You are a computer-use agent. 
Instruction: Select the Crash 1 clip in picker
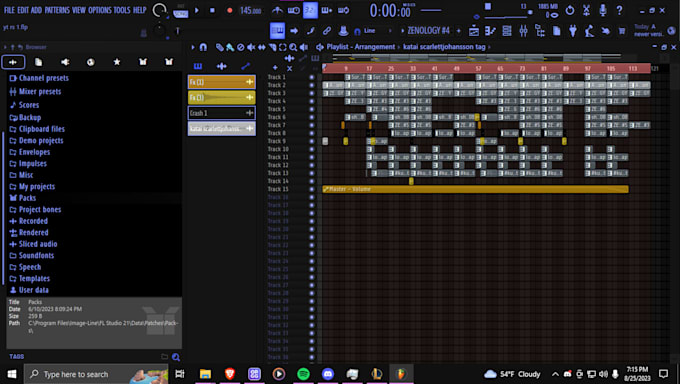click(222, 113)
